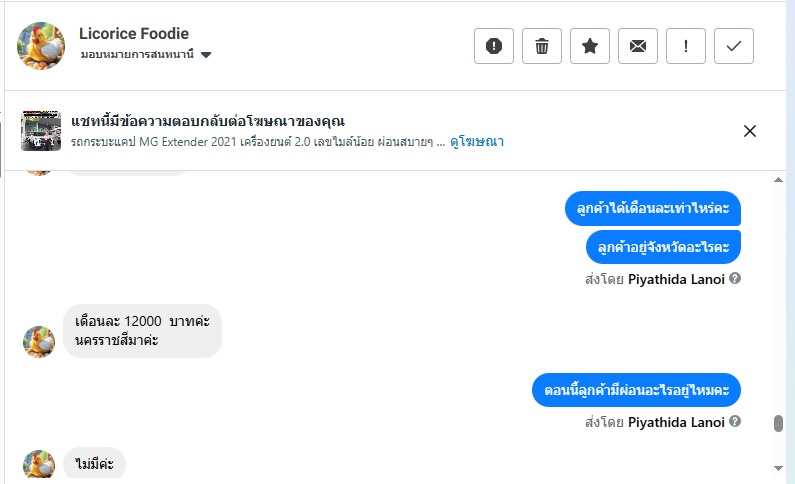Click the scrollbar up arrow
The width and height of the screenshot is (795, 484).
(x=779, y=181)
